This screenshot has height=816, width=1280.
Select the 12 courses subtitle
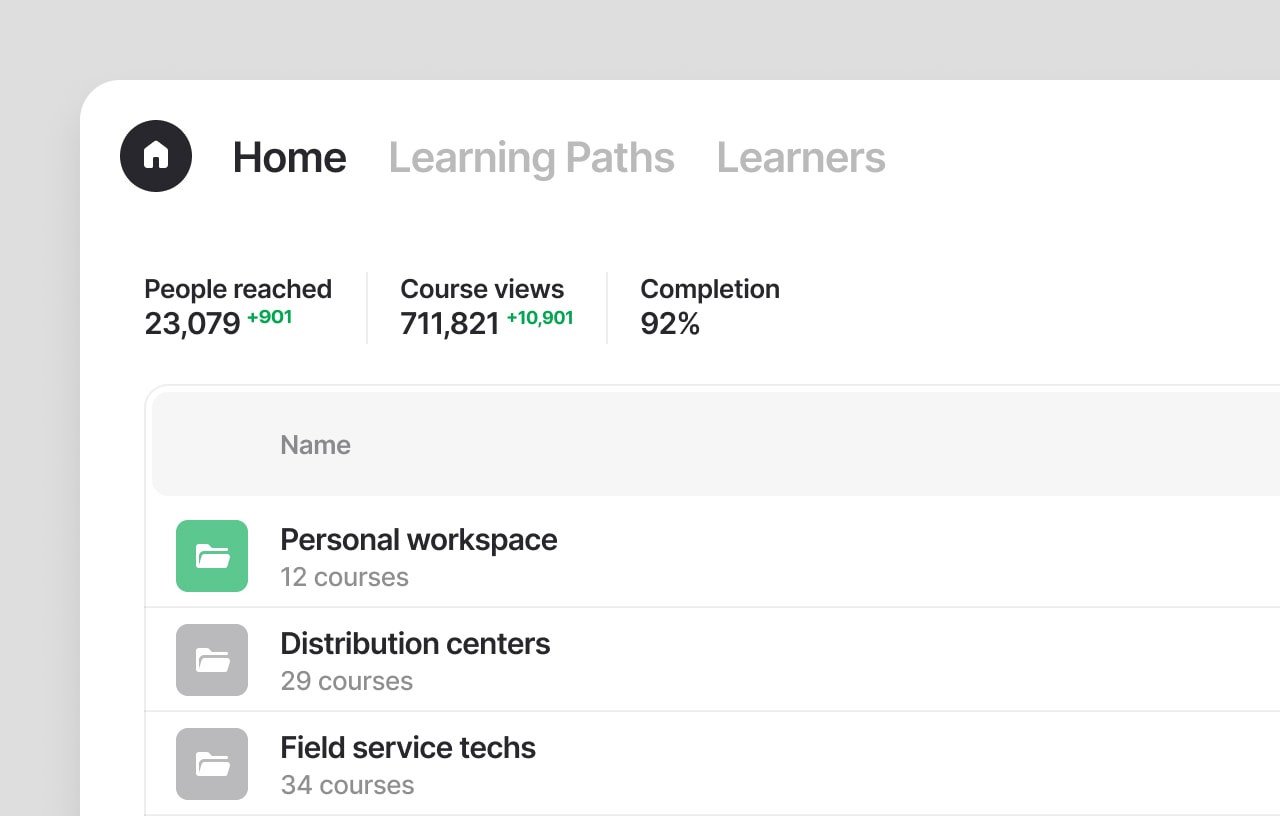[345, 577]
